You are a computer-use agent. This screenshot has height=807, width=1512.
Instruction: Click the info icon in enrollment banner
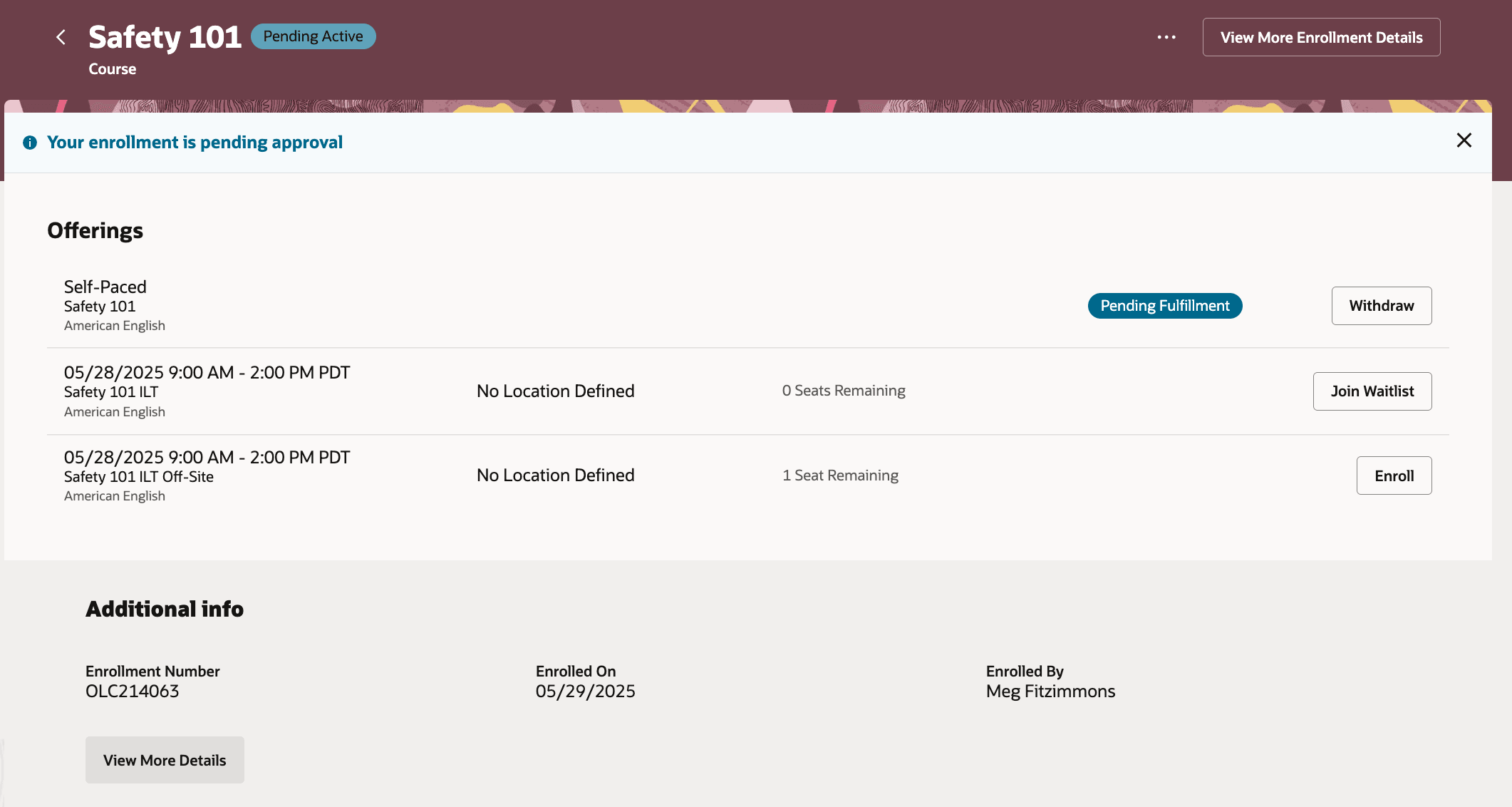pyautogui.click(x=30, y=143)
